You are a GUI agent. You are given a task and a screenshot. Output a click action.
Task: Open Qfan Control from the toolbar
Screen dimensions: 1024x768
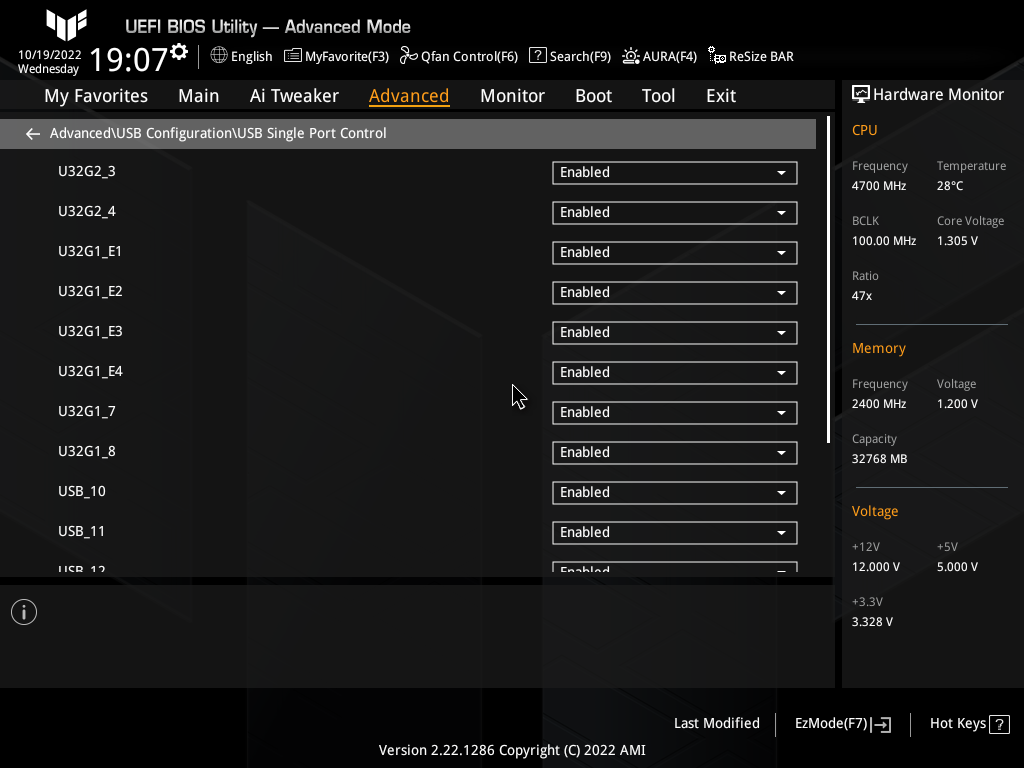pos(459,57)
